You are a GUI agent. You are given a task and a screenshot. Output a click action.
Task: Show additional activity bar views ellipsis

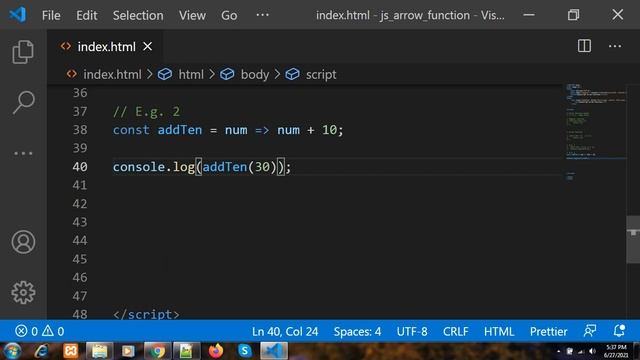[23, 153]
